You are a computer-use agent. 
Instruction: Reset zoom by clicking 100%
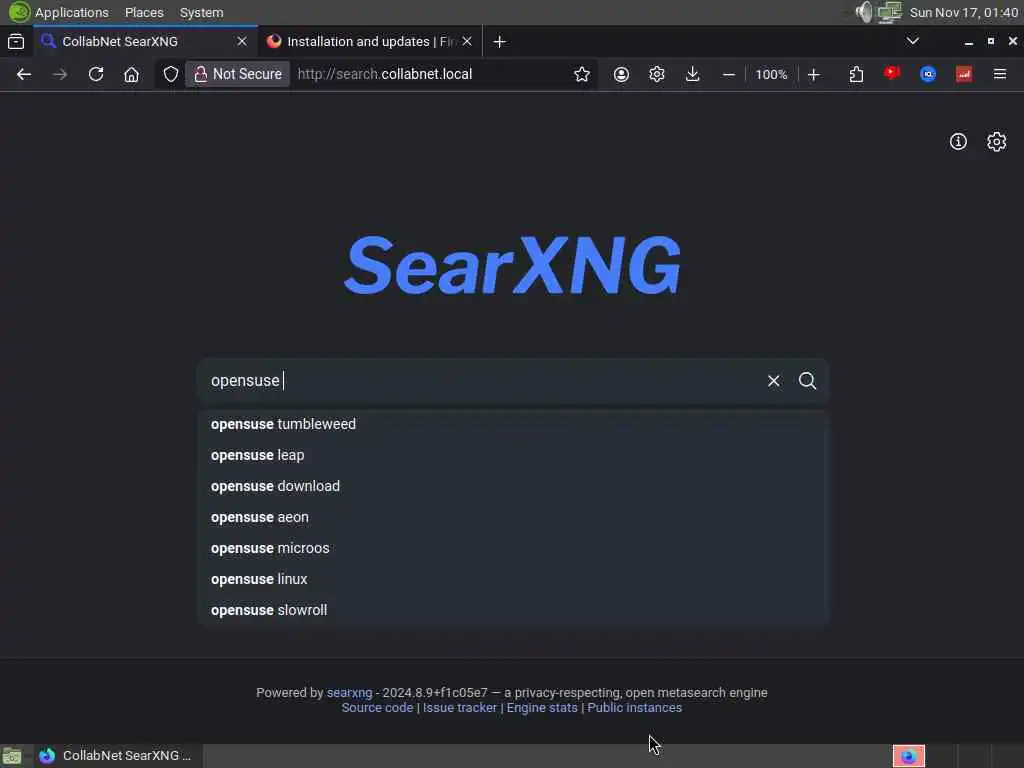tap(771, 74)
